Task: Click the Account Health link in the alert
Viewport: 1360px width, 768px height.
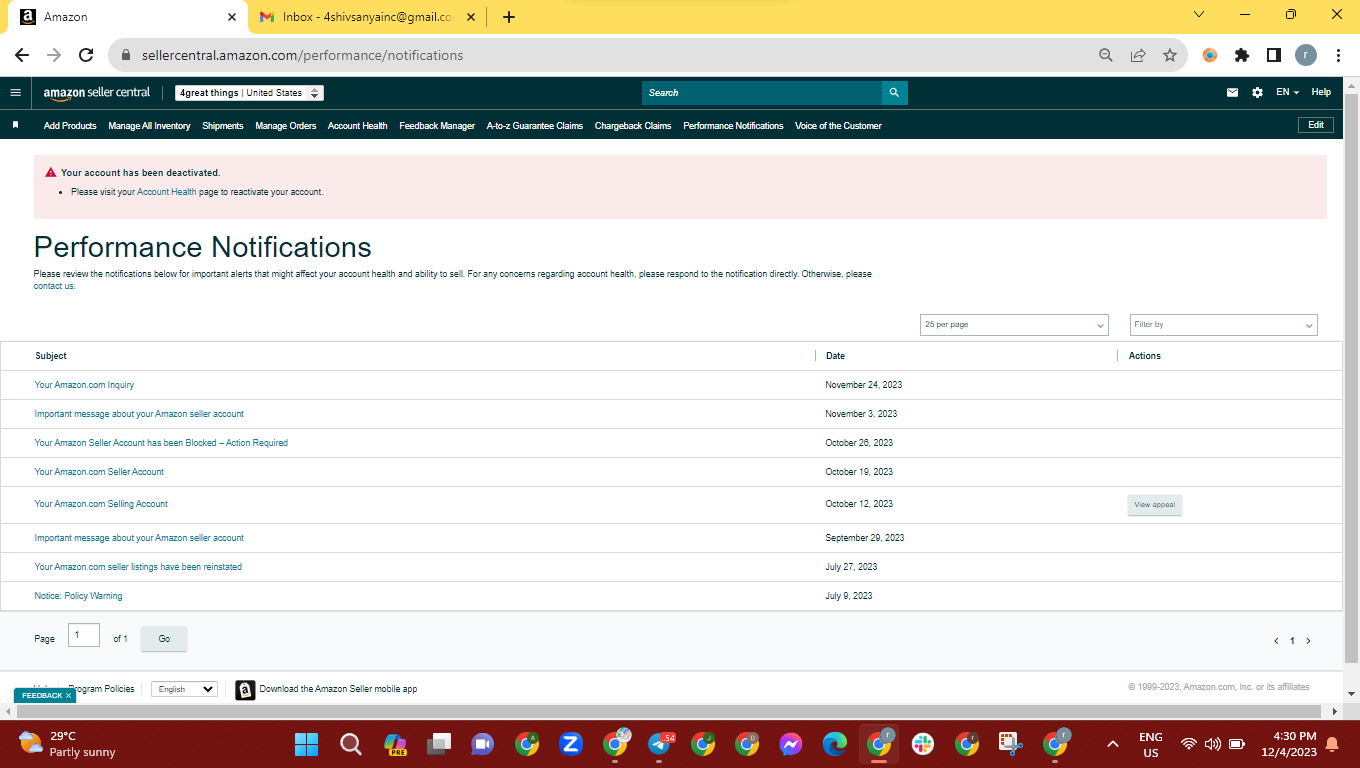Action: pos(167,192)
